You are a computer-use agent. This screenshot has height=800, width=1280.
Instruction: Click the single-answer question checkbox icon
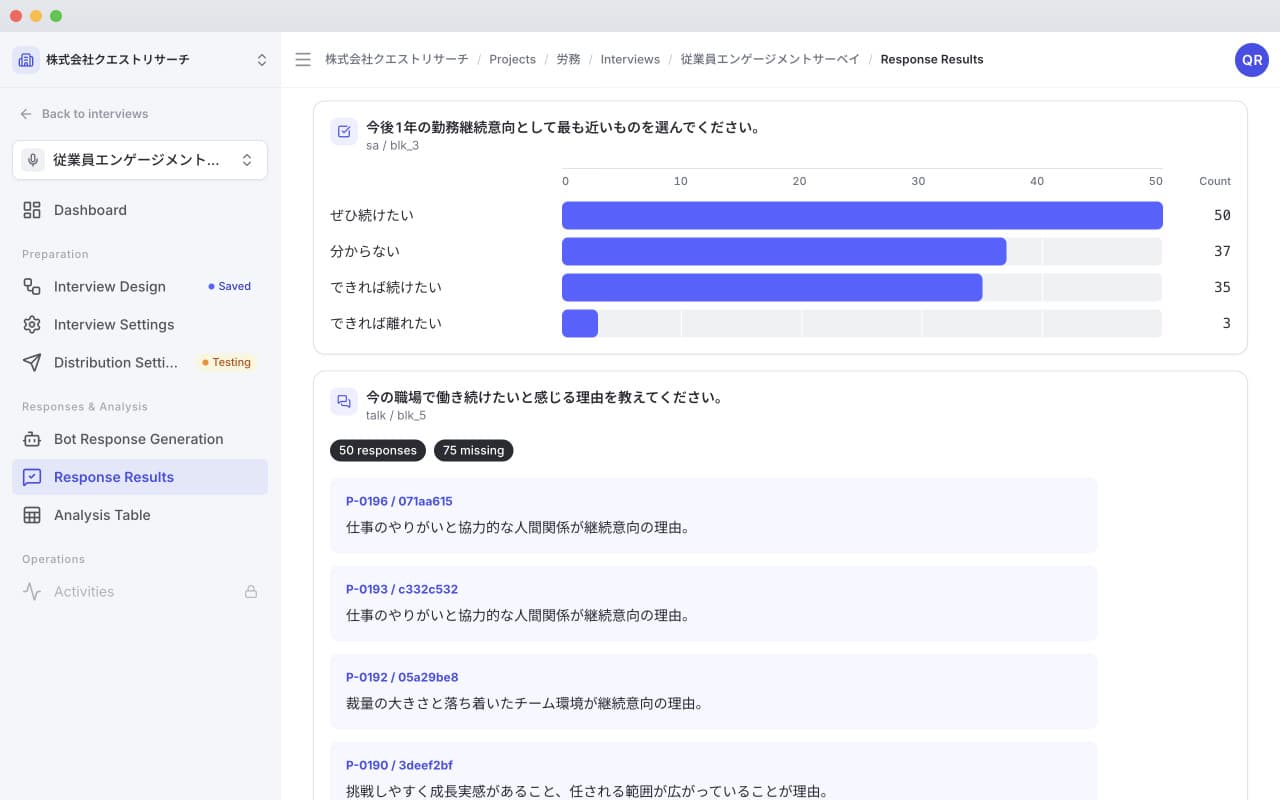coord(344,132)
